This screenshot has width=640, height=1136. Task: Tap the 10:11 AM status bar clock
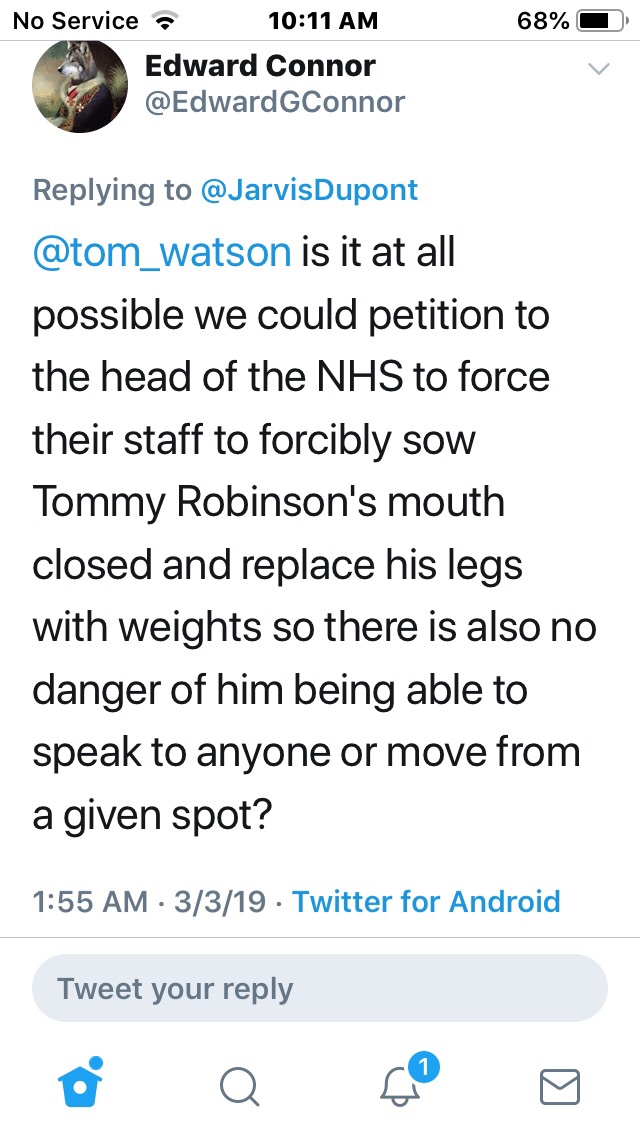324,20
